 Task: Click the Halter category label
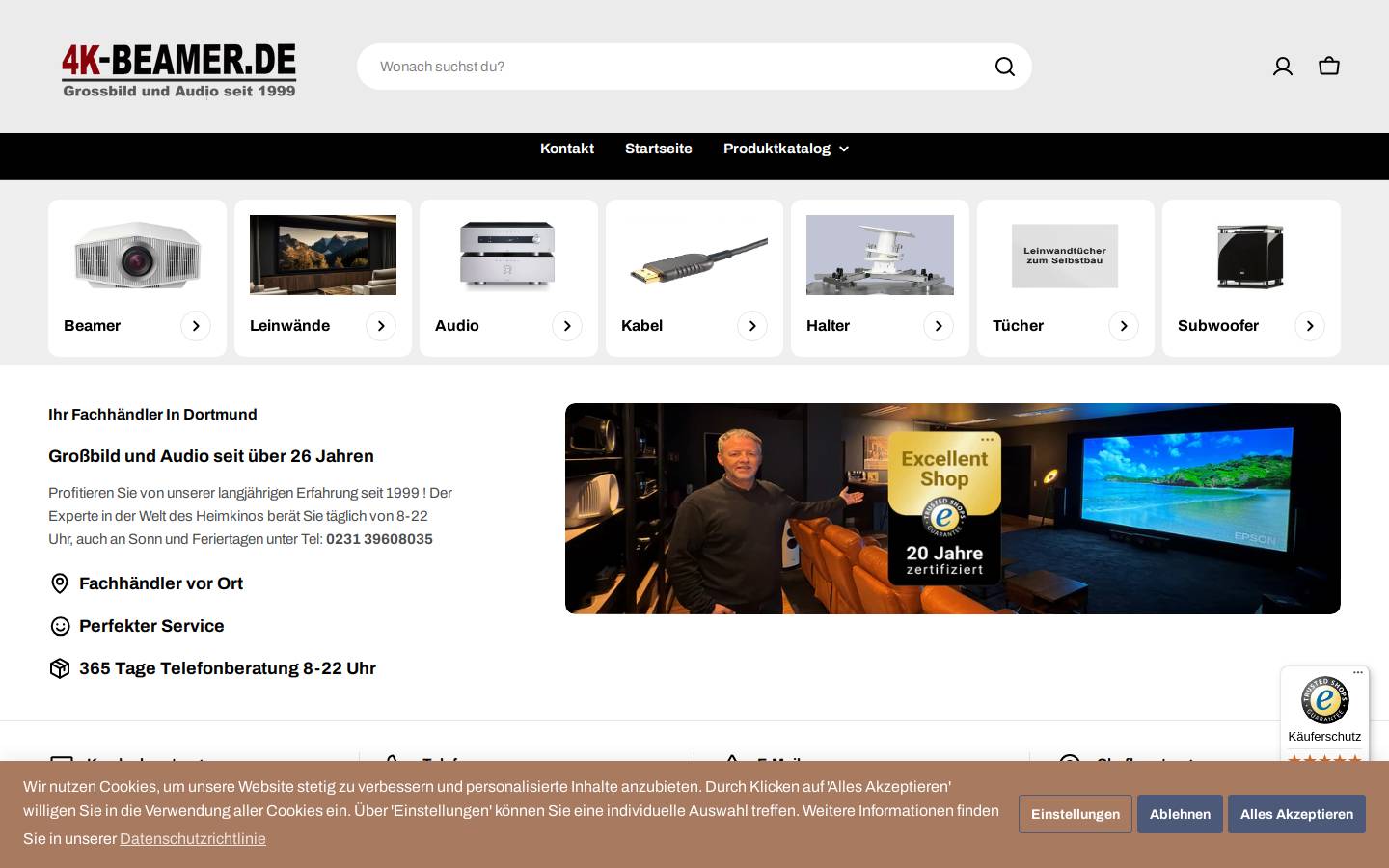pyautogui.click(x=828, y=326)
